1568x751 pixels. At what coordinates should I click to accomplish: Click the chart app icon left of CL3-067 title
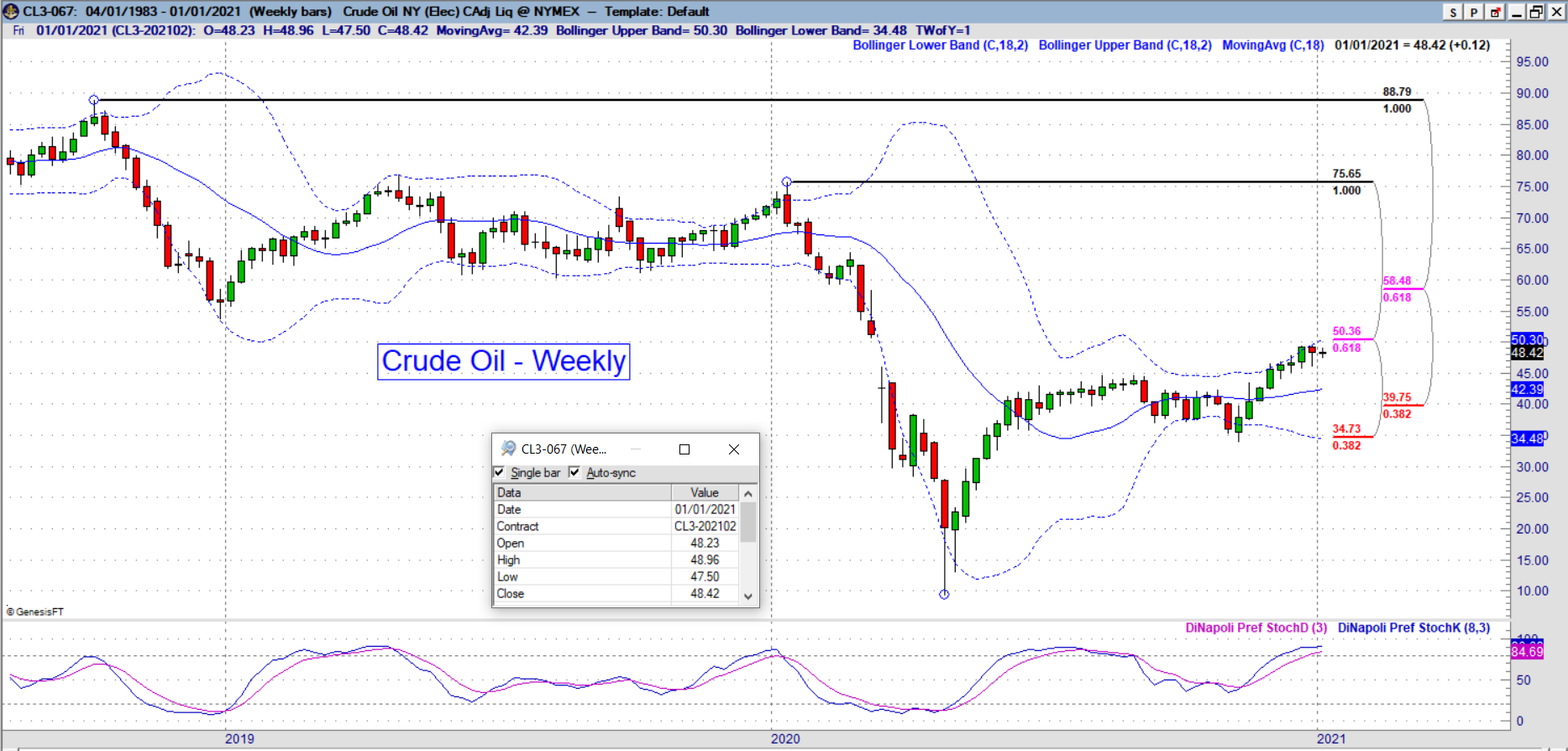pyautogui.click(x=11, y=12)
